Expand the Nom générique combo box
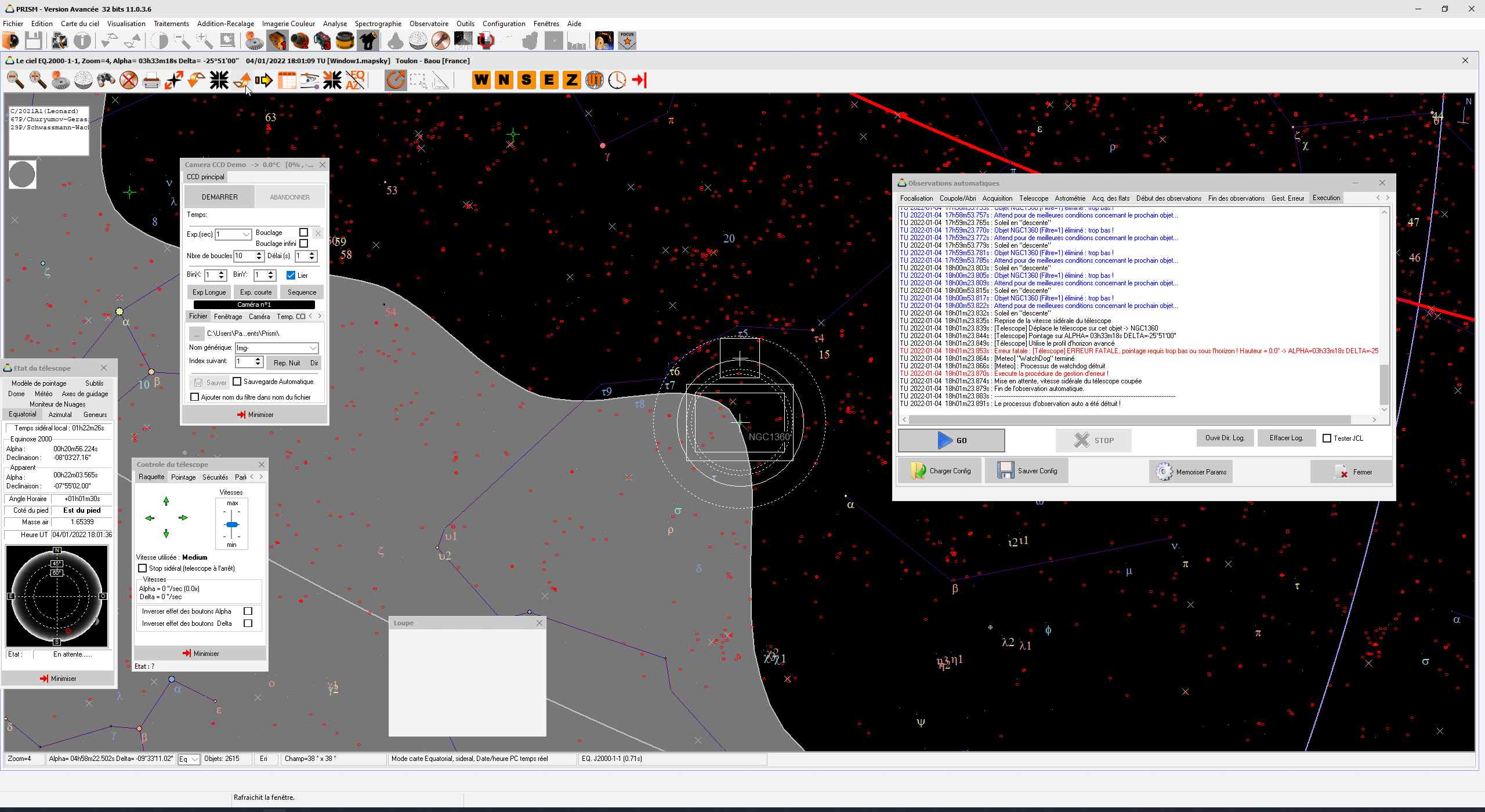This screenshot has width=1485, height=812. 313,348
